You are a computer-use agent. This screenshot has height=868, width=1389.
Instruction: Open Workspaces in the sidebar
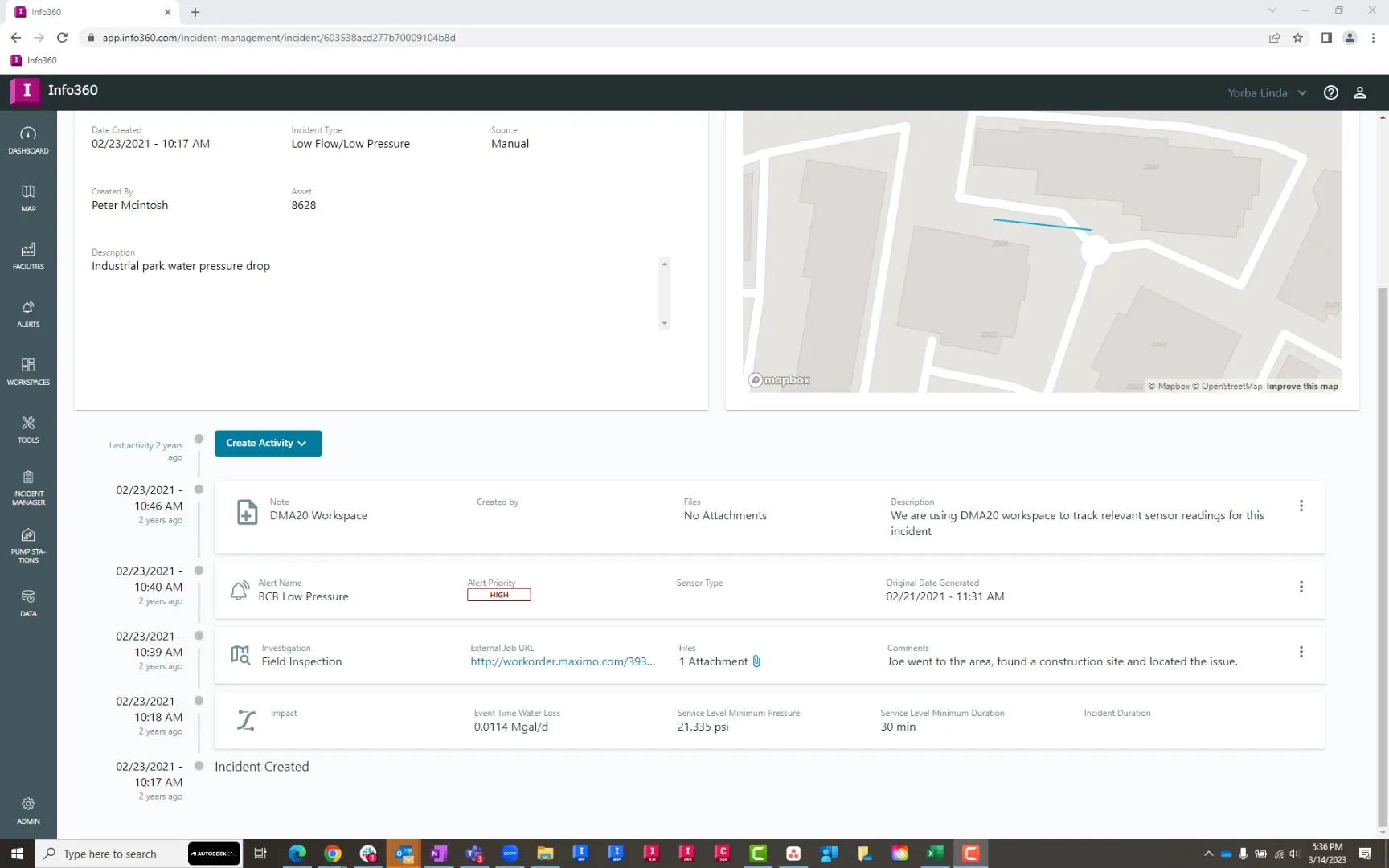(x=28, y=371)
